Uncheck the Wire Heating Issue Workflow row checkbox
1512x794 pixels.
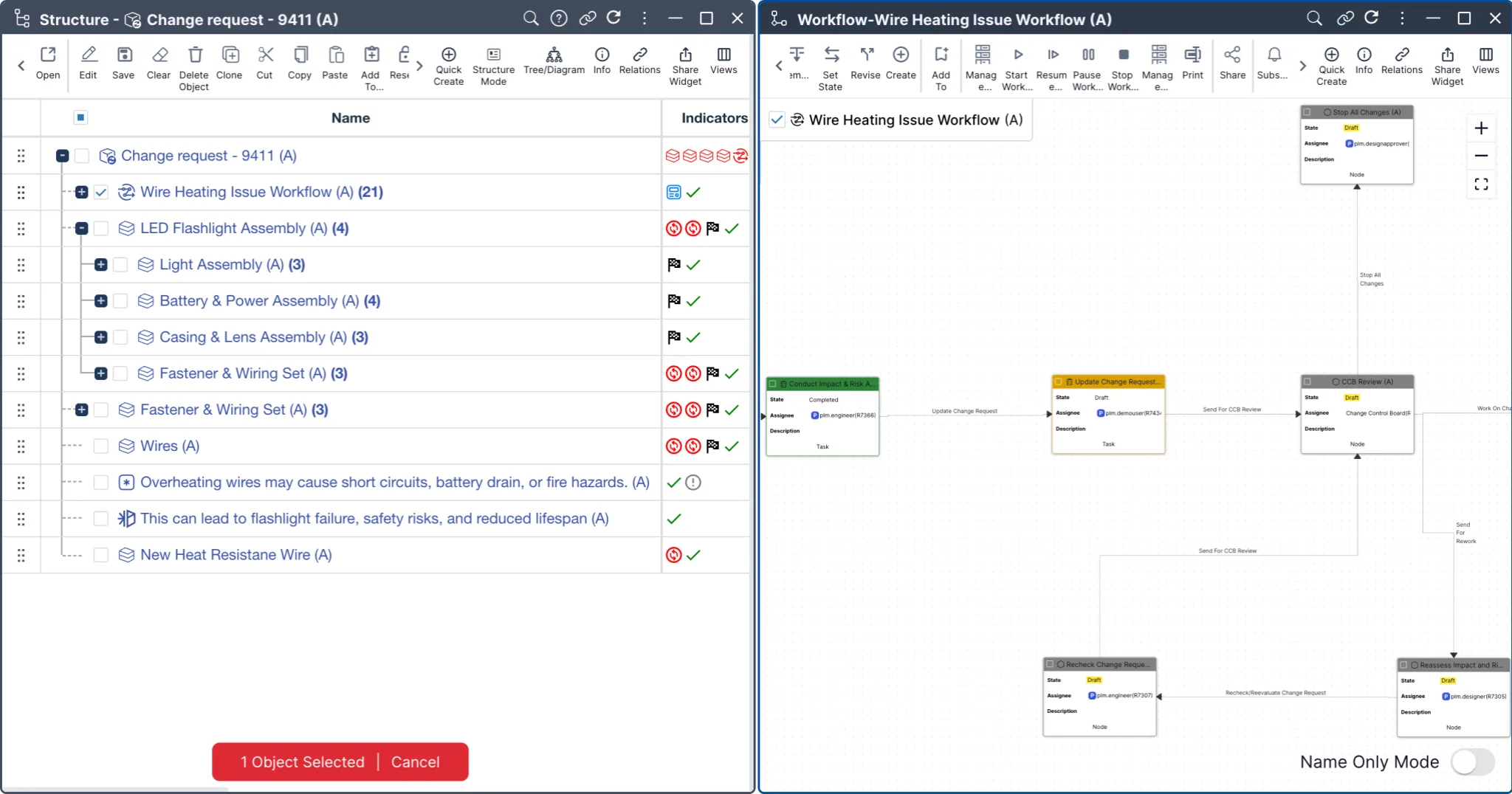(x=101, y=193)
